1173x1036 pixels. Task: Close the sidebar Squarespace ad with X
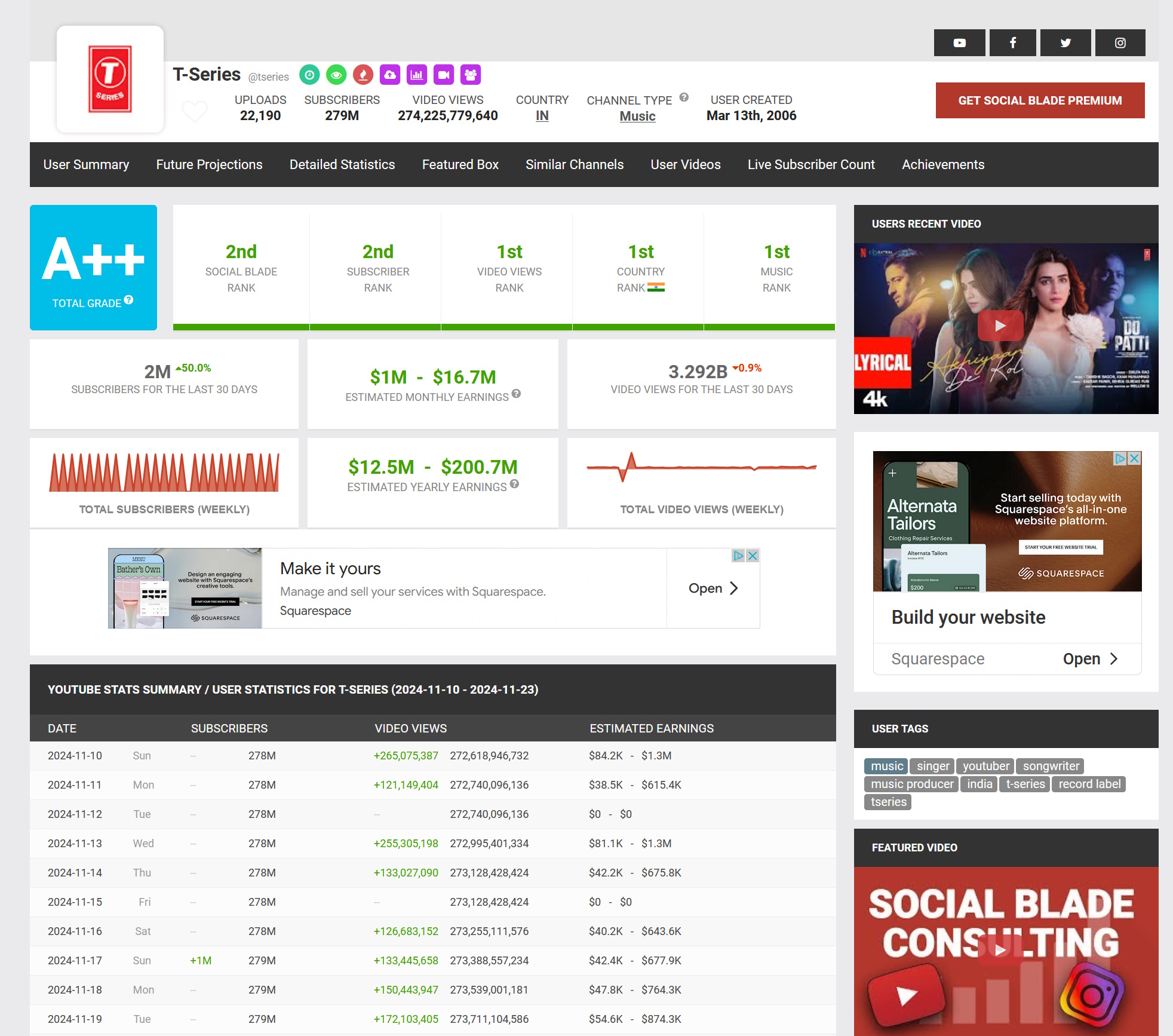(x=1134, y=458)
